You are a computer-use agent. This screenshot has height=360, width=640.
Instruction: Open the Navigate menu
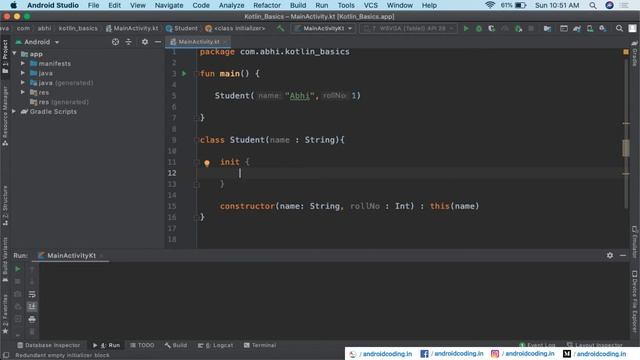pos(169,5)
